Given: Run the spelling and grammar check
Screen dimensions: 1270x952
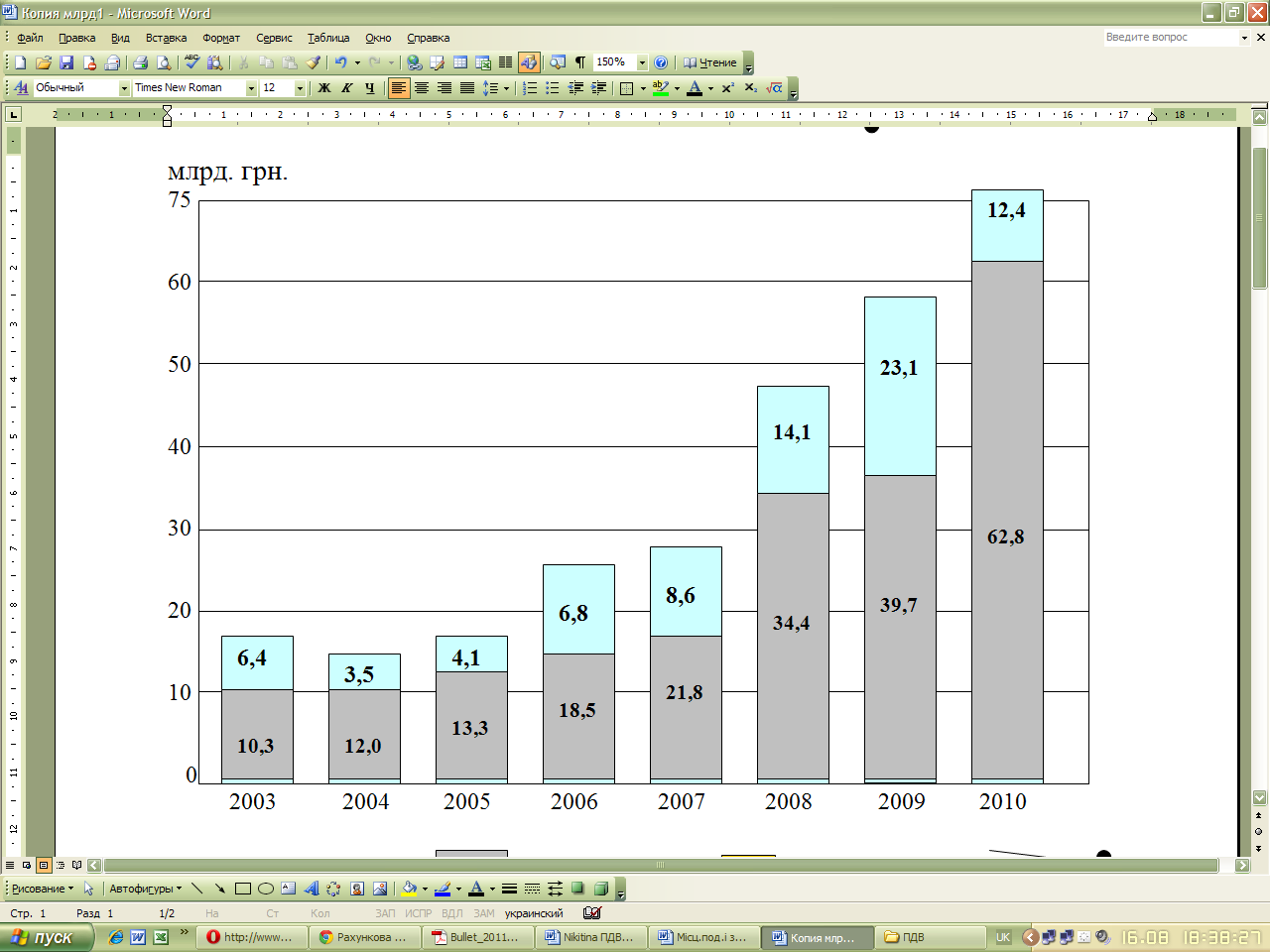Looking at the screenshot, I should (192, 62).
